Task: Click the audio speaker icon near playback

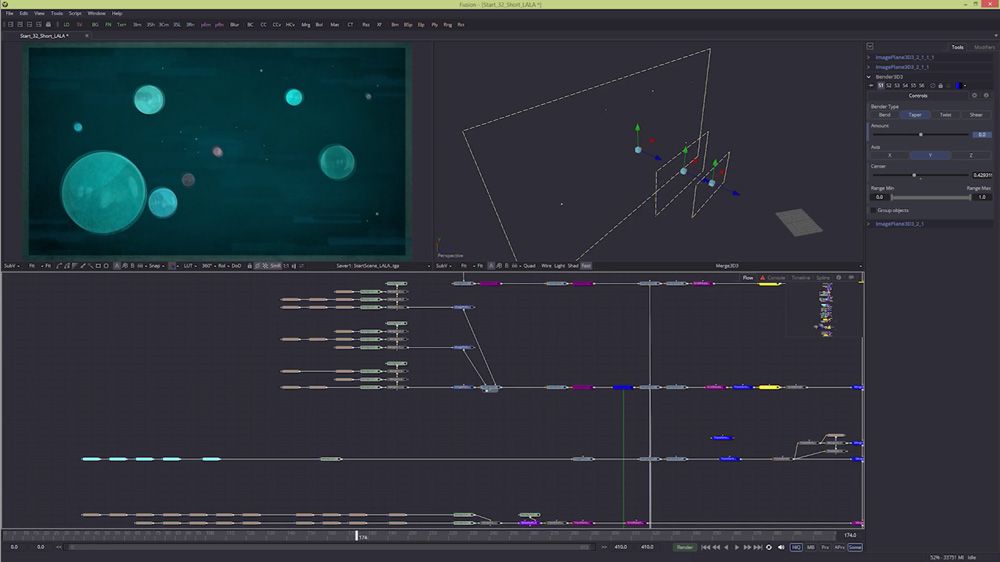Action: tap(781, 547)
